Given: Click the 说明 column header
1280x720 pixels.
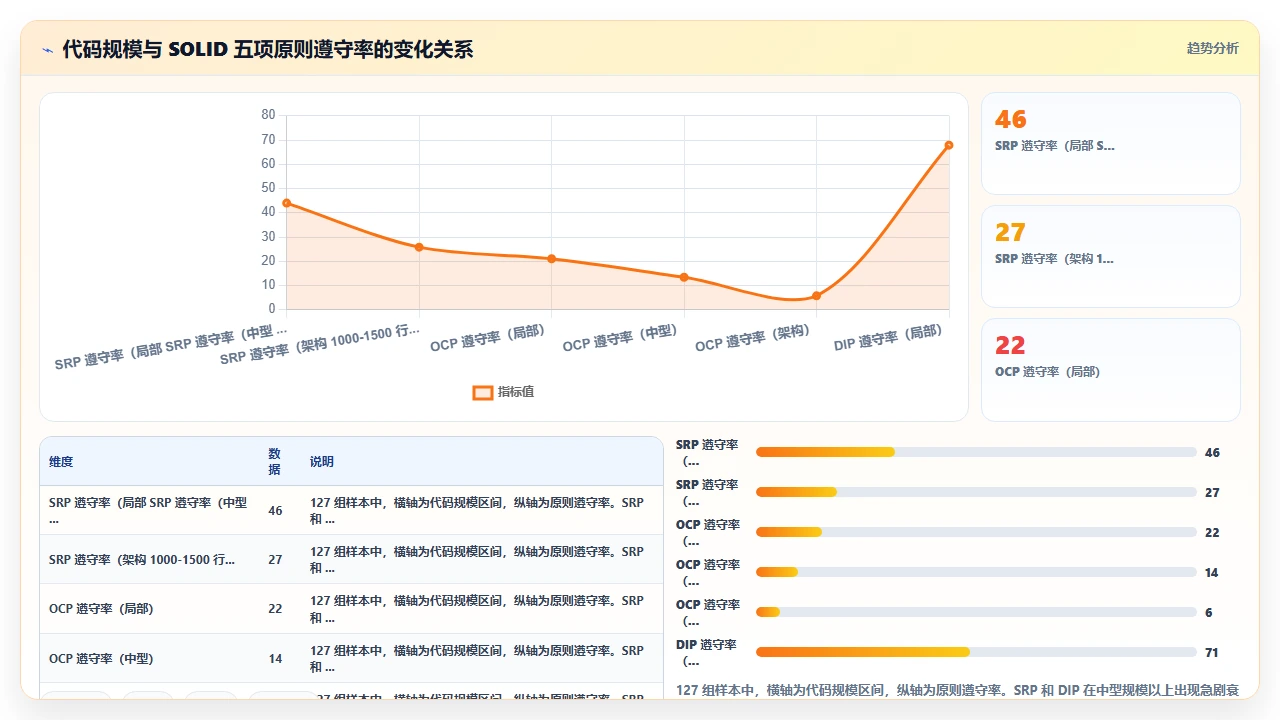Looking at the screenshot, I should point(322,462).
